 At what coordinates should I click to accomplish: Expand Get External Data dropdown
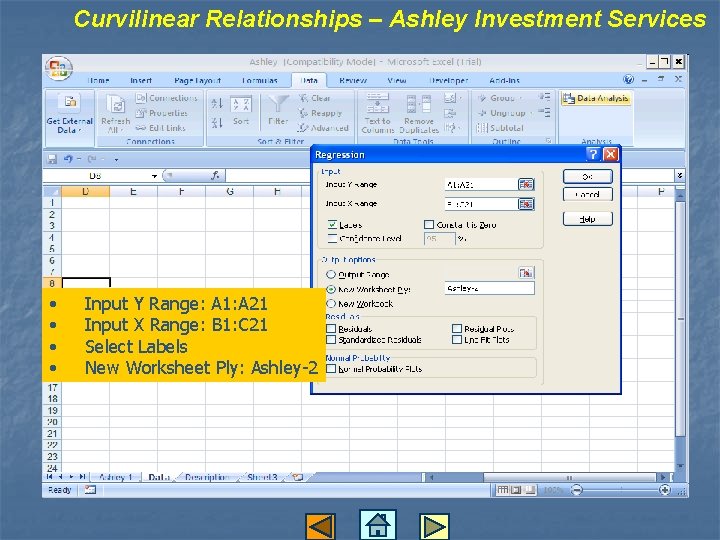tap(80, 131)
